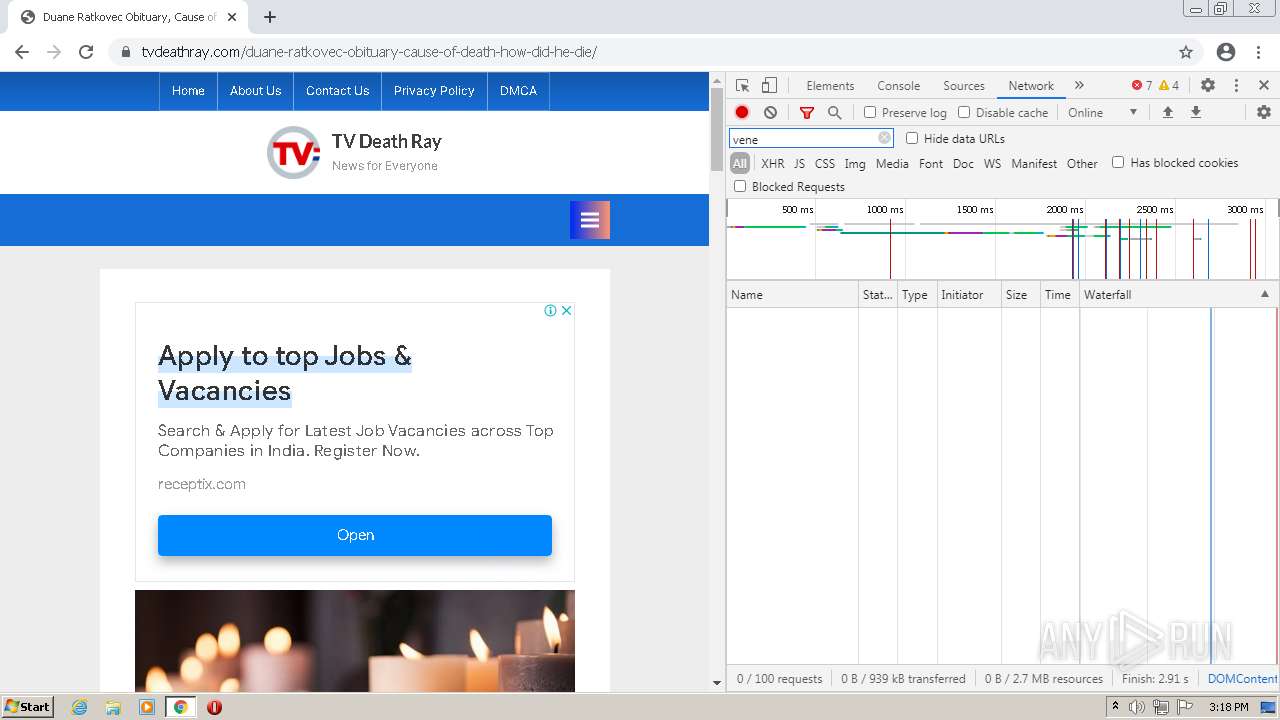
Task: Check the Blocked Requests box
Action: click(740, 186)
